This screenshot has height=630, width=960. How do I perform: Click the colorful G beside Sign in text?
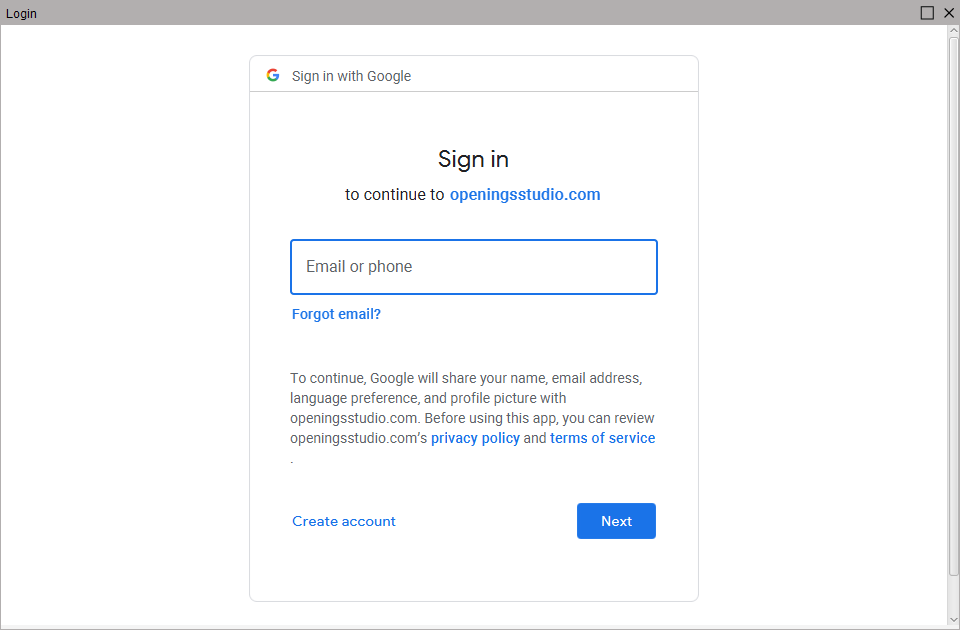coord(273,74)
